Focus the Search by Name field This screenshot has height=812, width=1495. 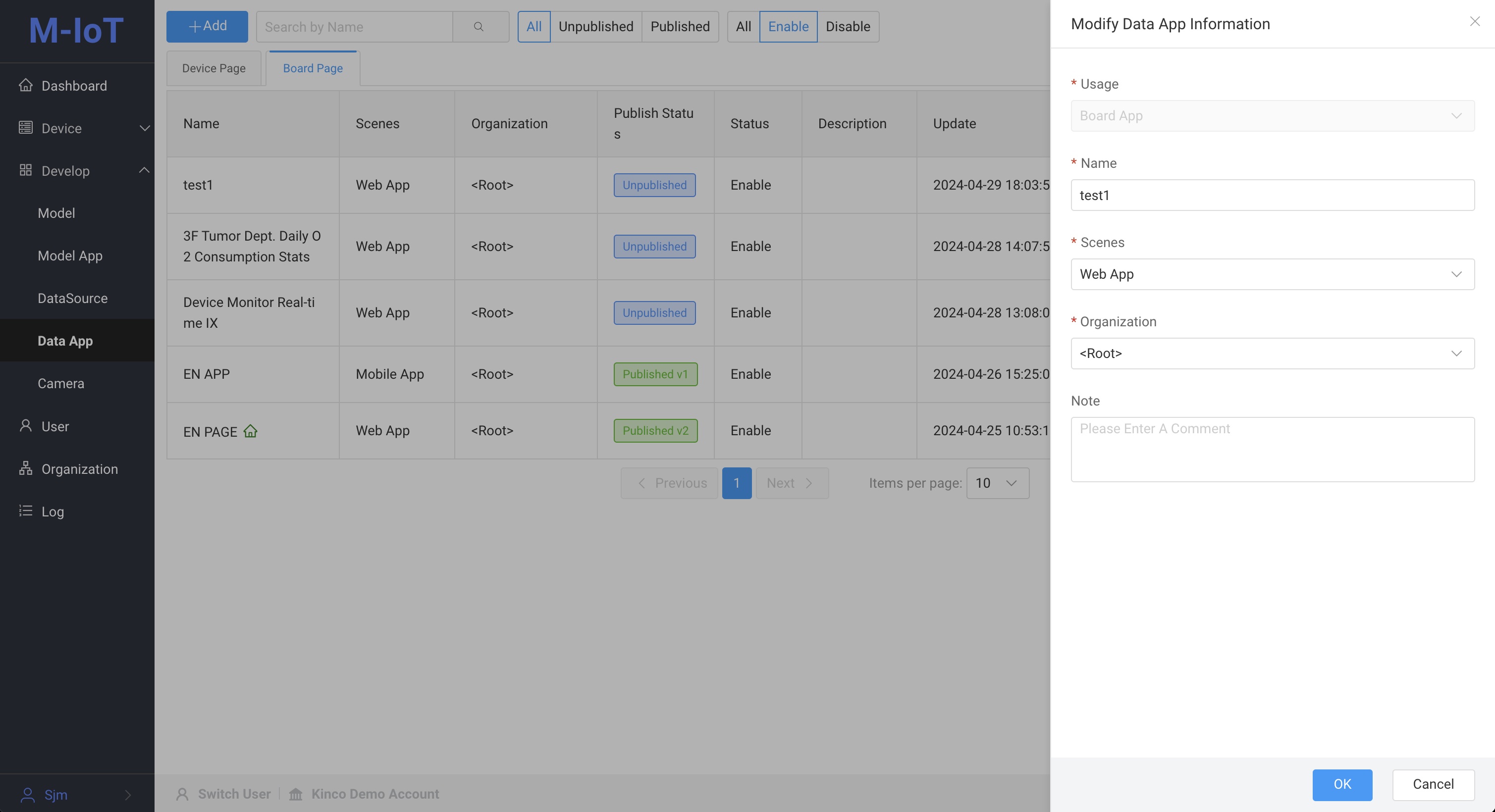tap(354, 27)
